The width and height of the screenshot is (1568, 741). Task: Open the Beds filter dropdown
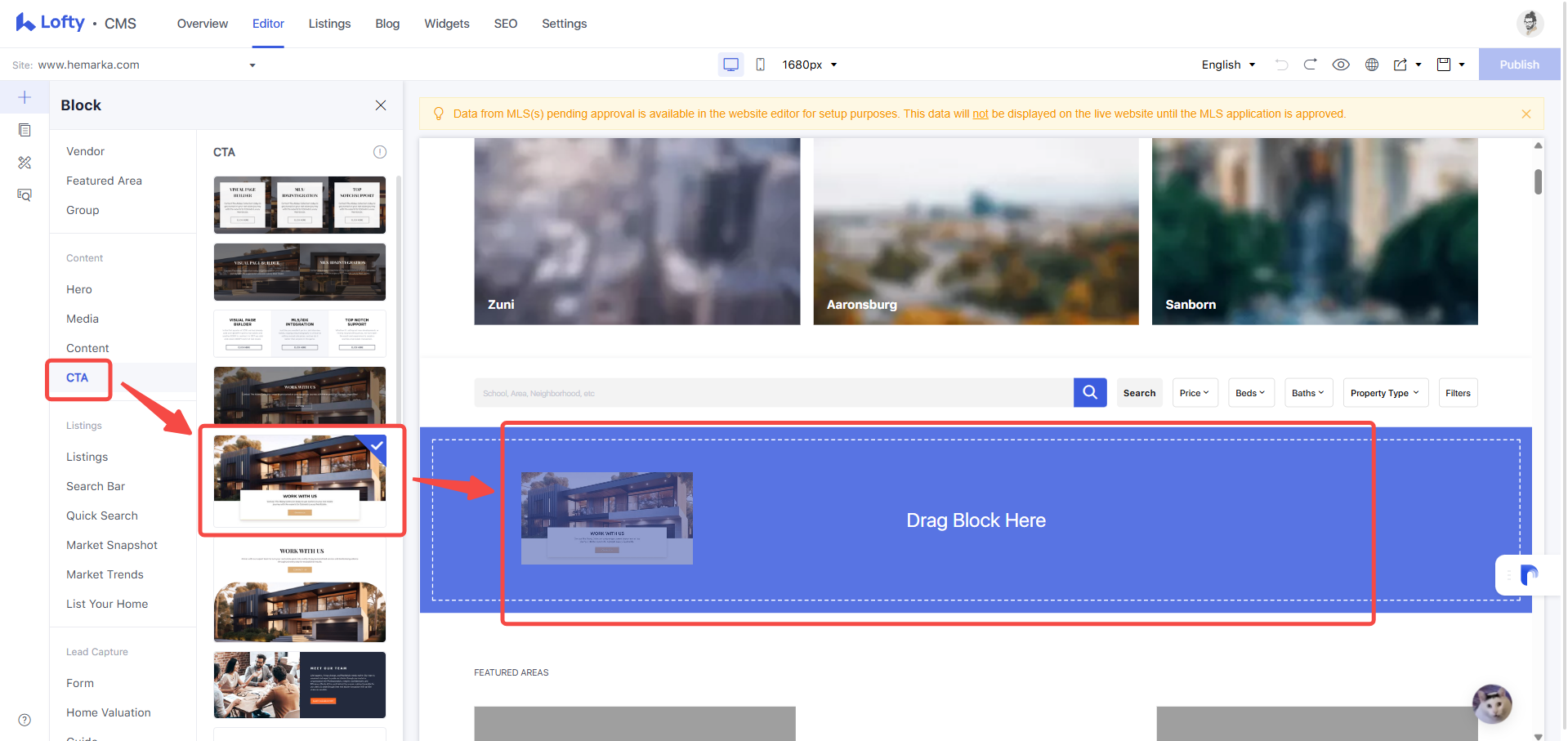1250,393
